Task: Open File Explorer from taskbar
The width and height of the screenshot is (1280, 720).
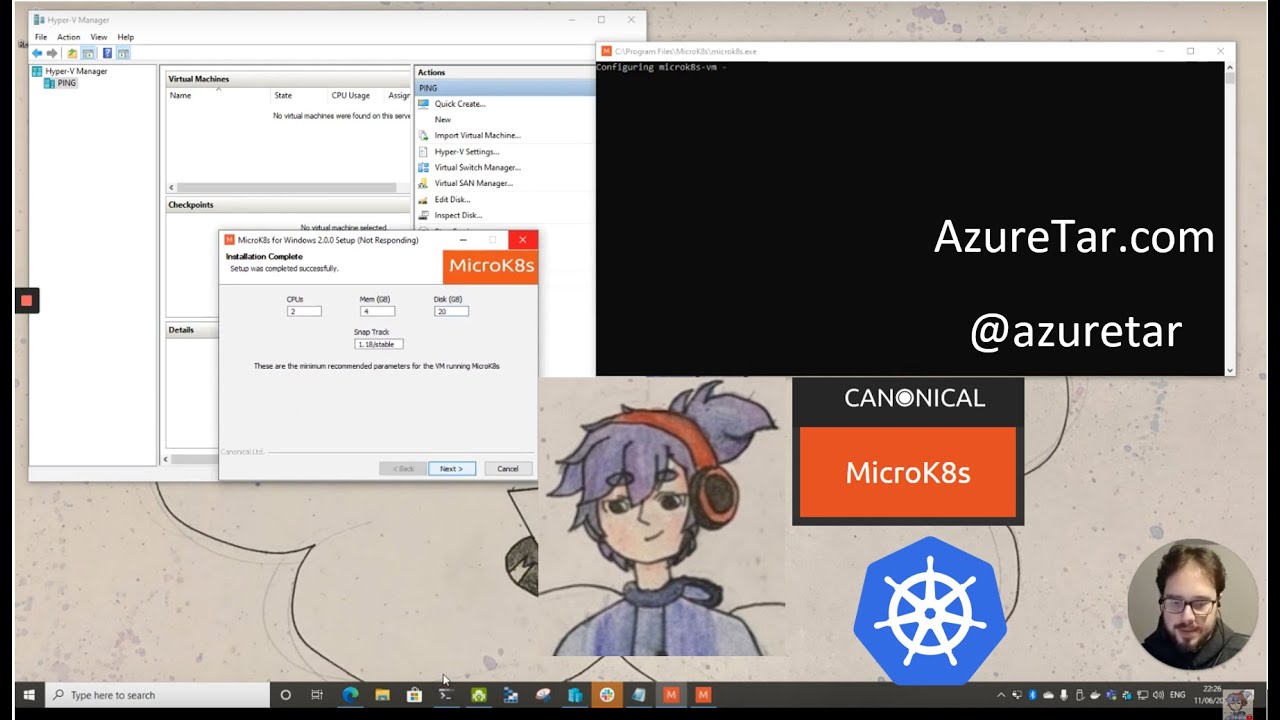Action: tap(382, 695)
